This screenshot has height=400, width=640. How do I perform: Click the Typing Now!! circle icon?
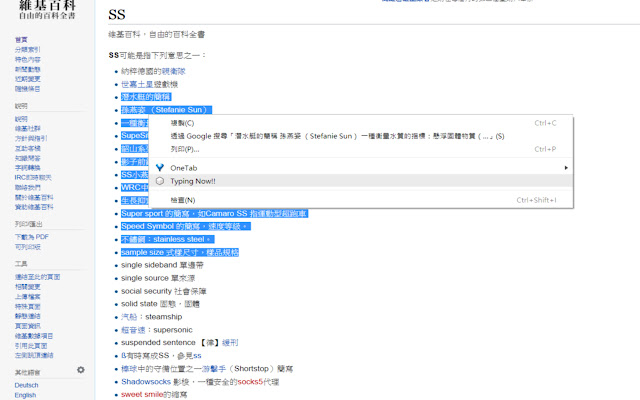tap(160, 181)
